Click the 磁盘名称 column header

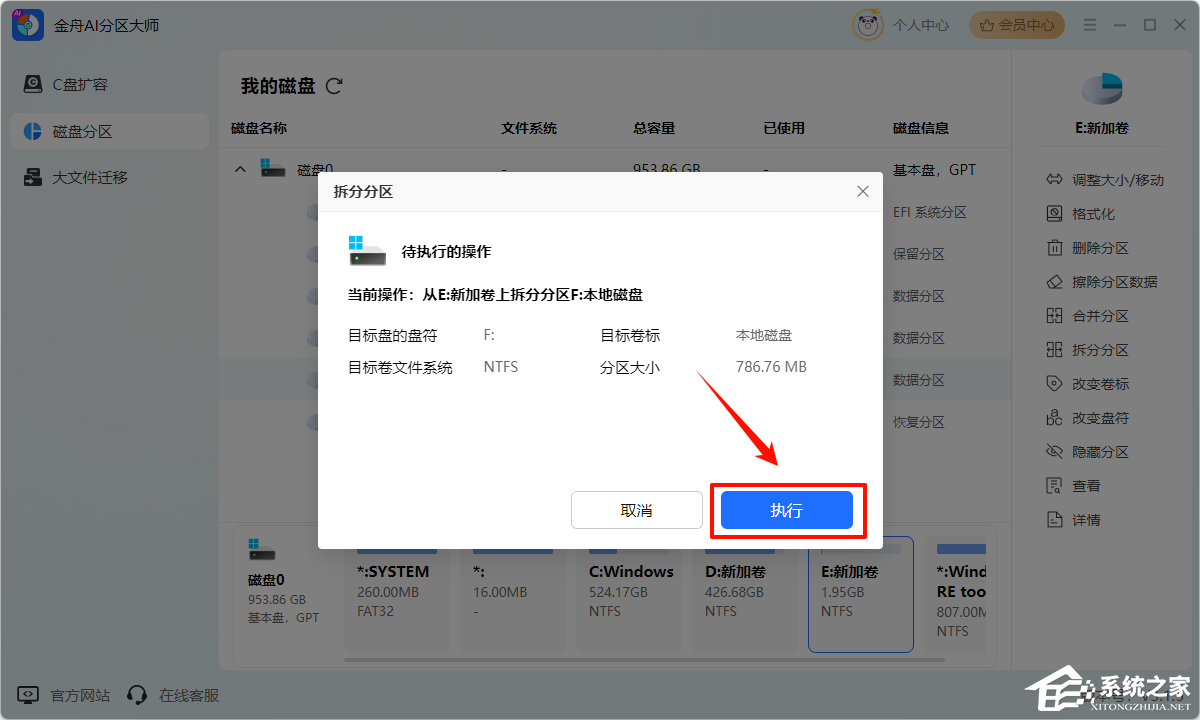[259, 128]
